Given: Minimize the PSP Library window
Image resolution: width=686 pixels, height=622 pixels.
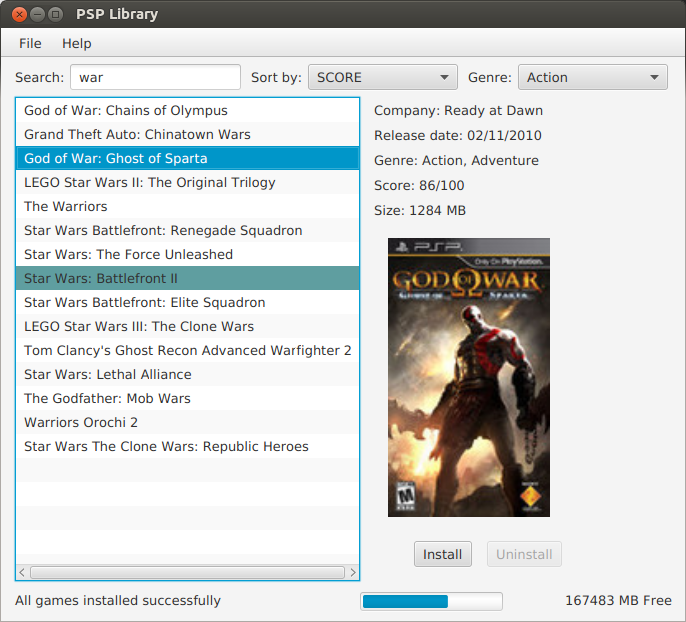Looking at the screenshot, I should [38, 14].
